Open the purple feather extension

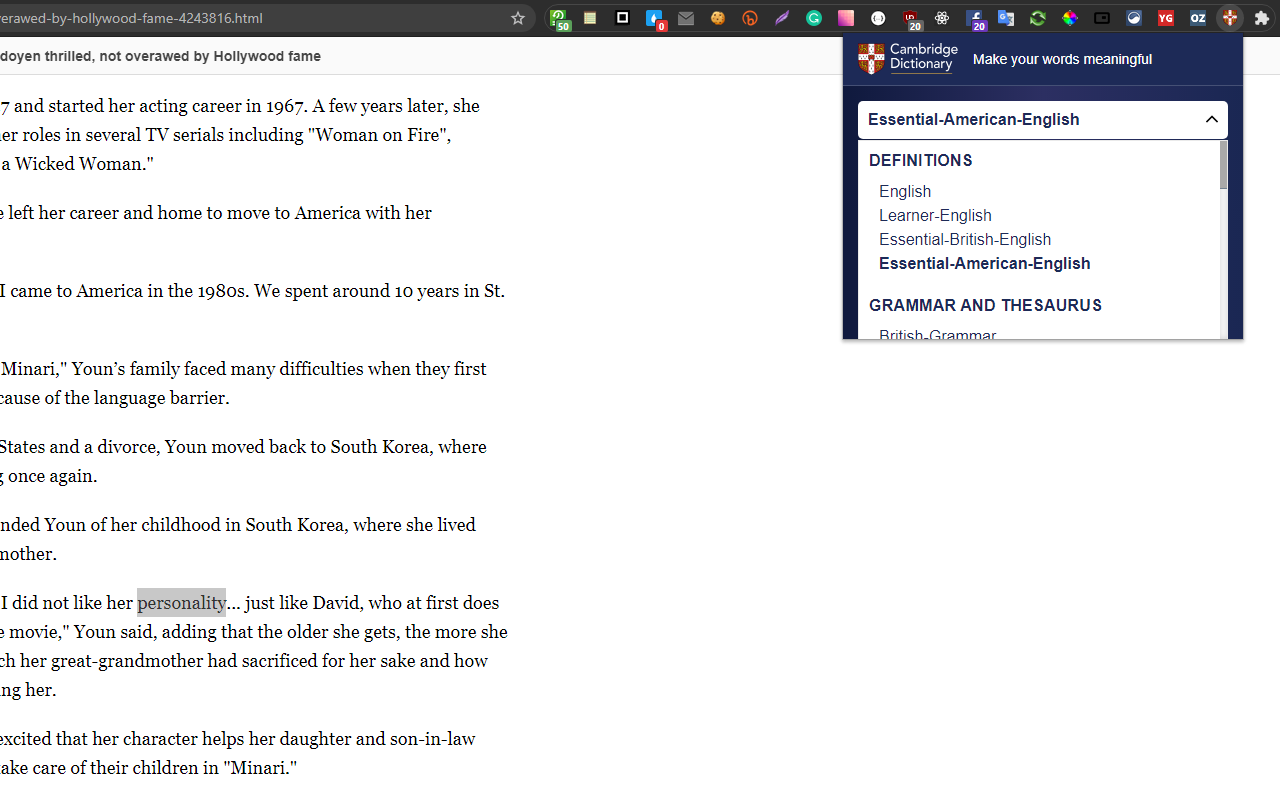click(782, 18)
